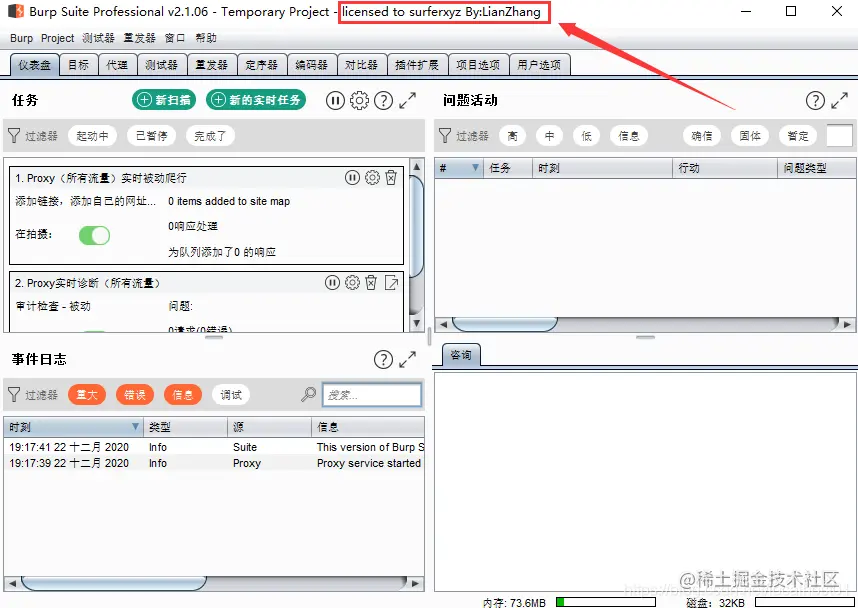Open help for the 问题活动 panel
The width and height of the screenshot is (858, 608).
click(815, 101)
